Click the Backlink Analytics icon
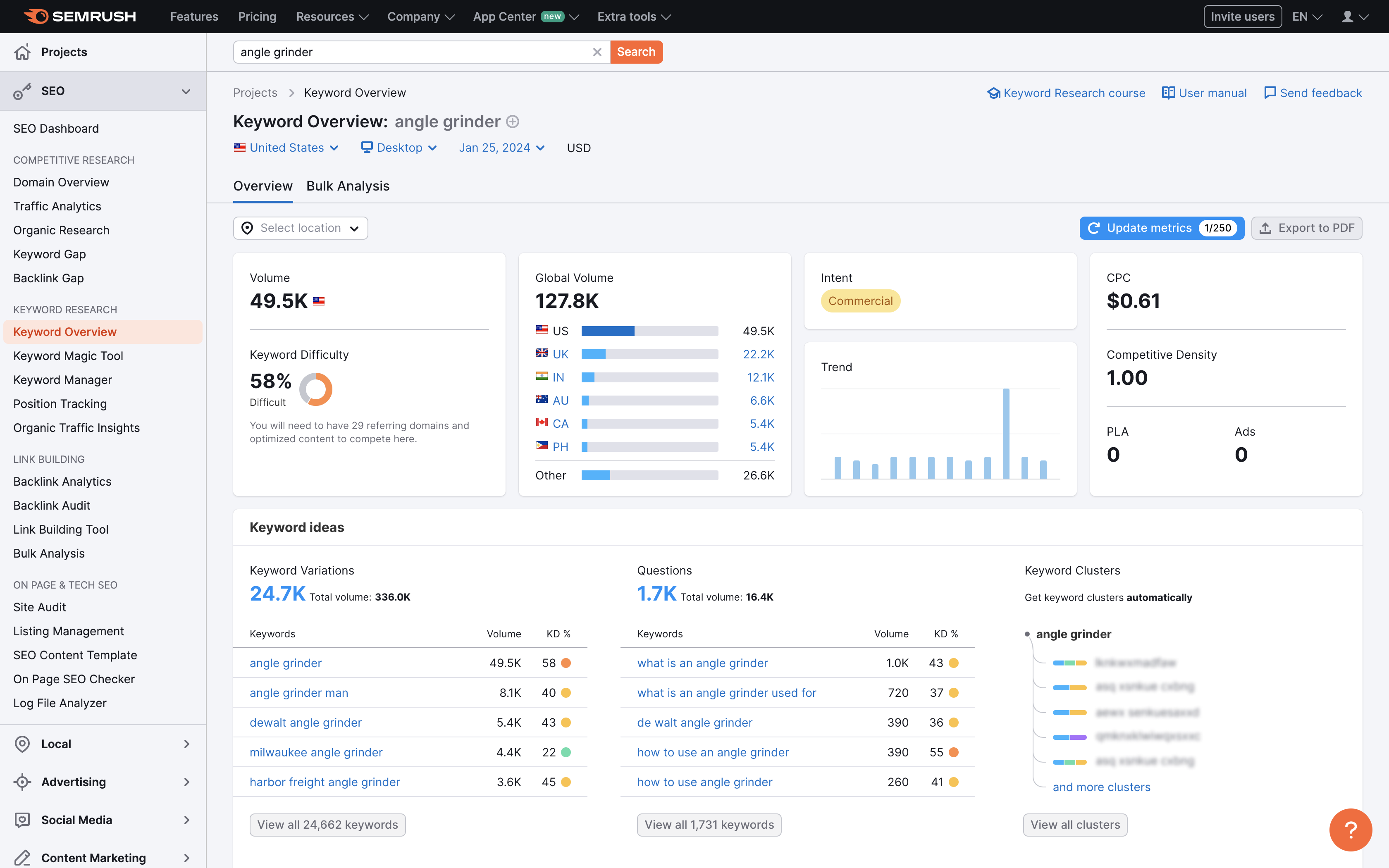 coord(62,481)
